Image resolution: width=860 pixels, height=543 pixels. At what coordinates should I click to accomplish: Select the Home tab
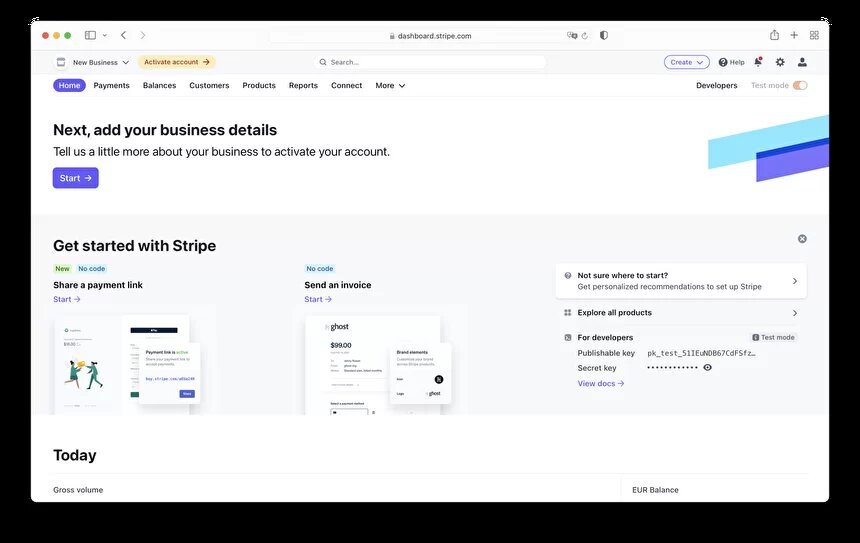(x=69, y=86)
